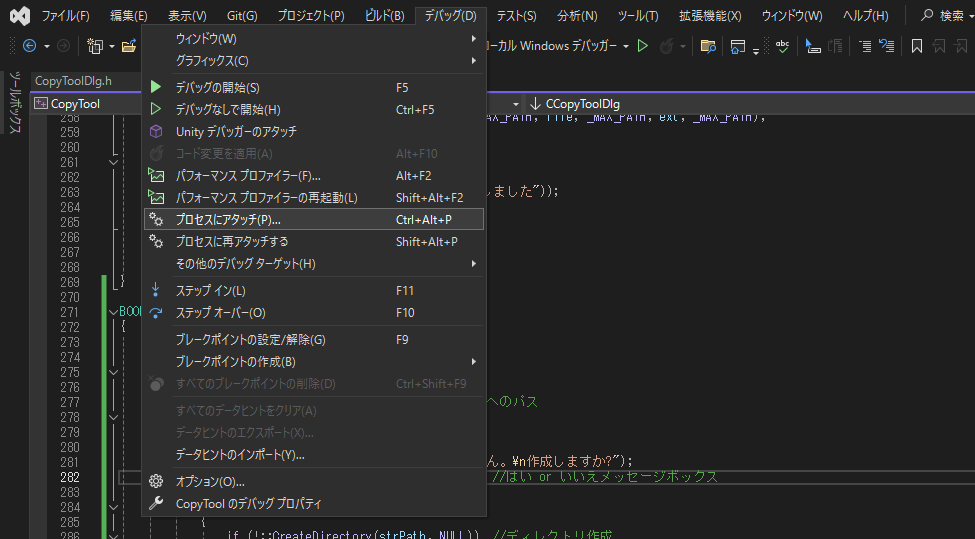The image size is (975, 539).
Task: Switch to the CopyToolDlg.h tab
Action: tap(72, 81)
